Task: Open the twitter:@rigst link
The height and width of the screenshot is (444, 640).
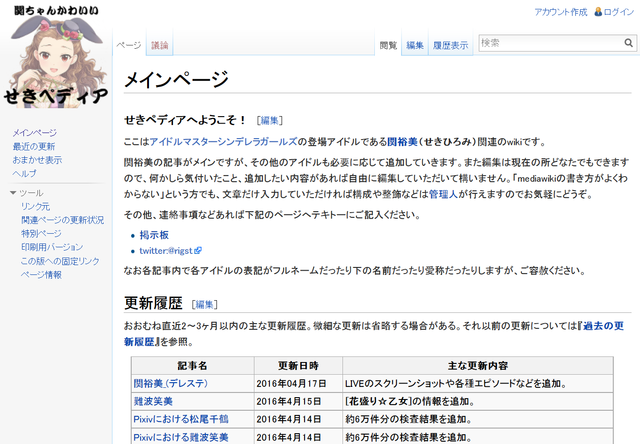Action: point(166,251)
